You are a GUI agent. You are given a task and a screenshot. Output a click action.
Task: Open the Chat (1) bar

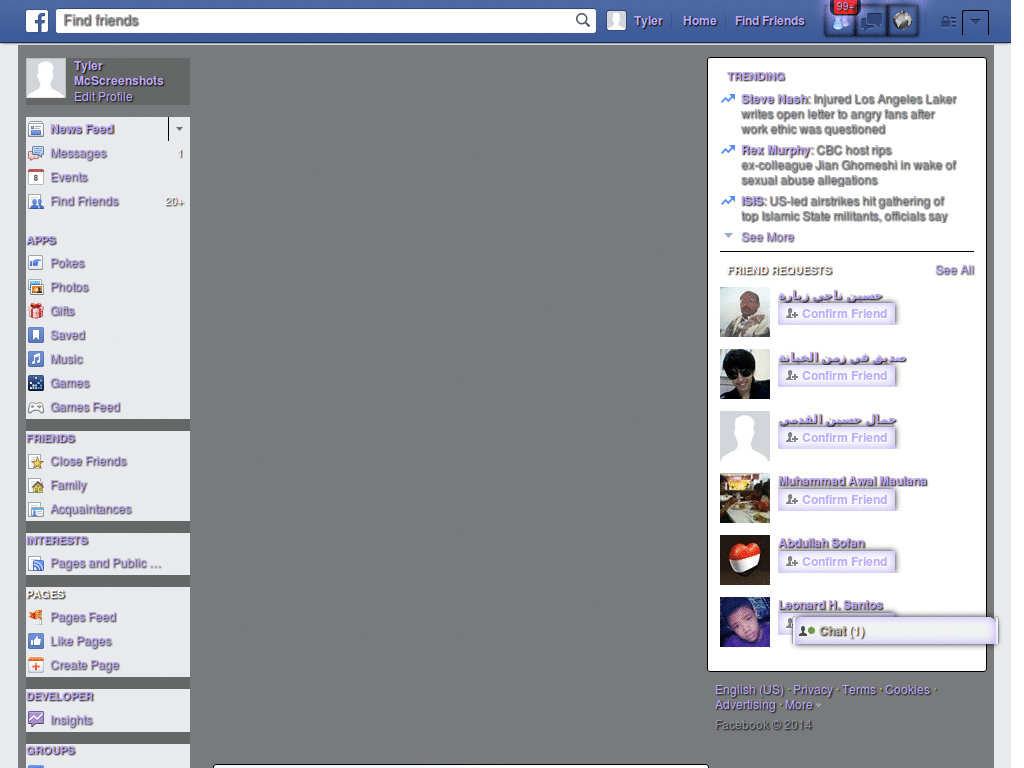(895, 631)
